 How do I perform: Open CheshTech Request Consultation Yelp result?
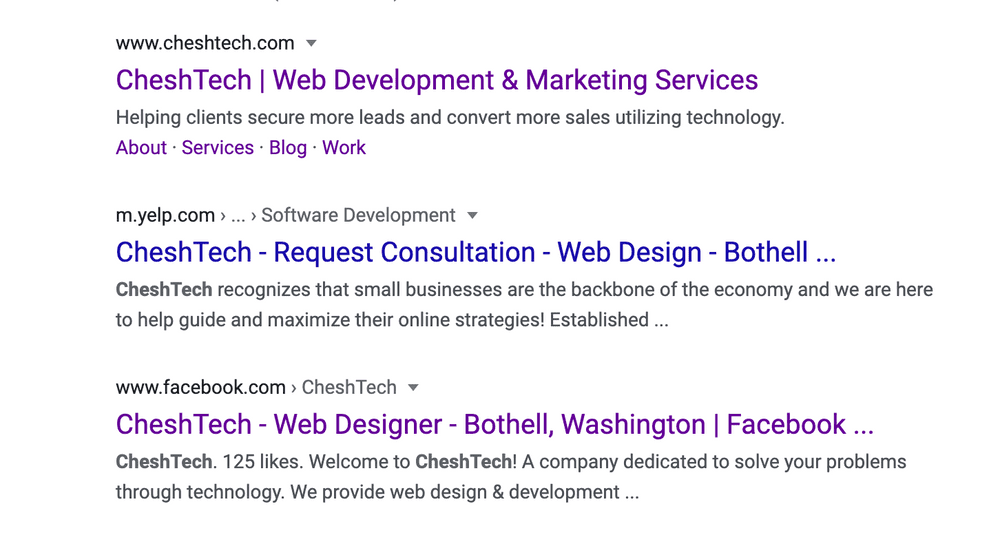476,253
